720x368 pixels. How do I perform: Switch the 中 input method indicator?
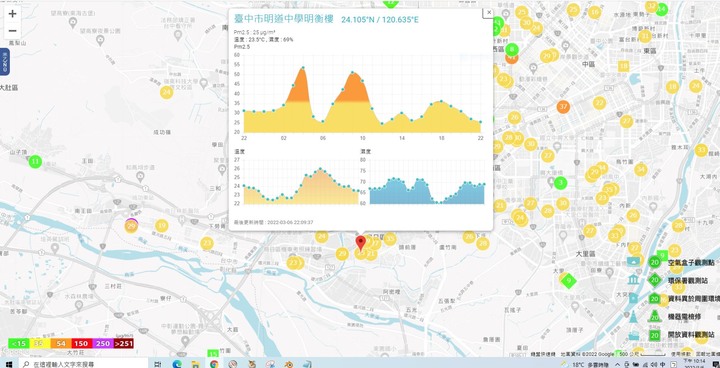pos(662,365)
